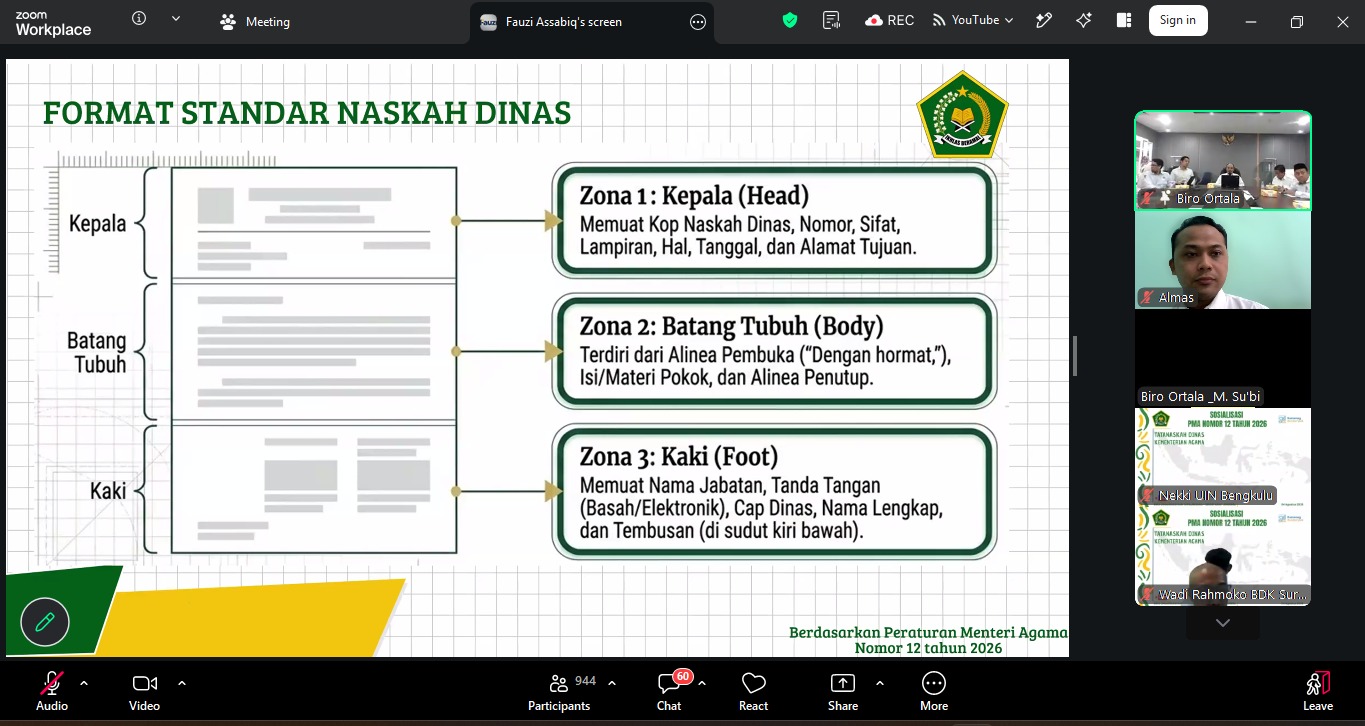Expand participants options caret
This screenshot has height=726, width=1365.
pos(612,683)
